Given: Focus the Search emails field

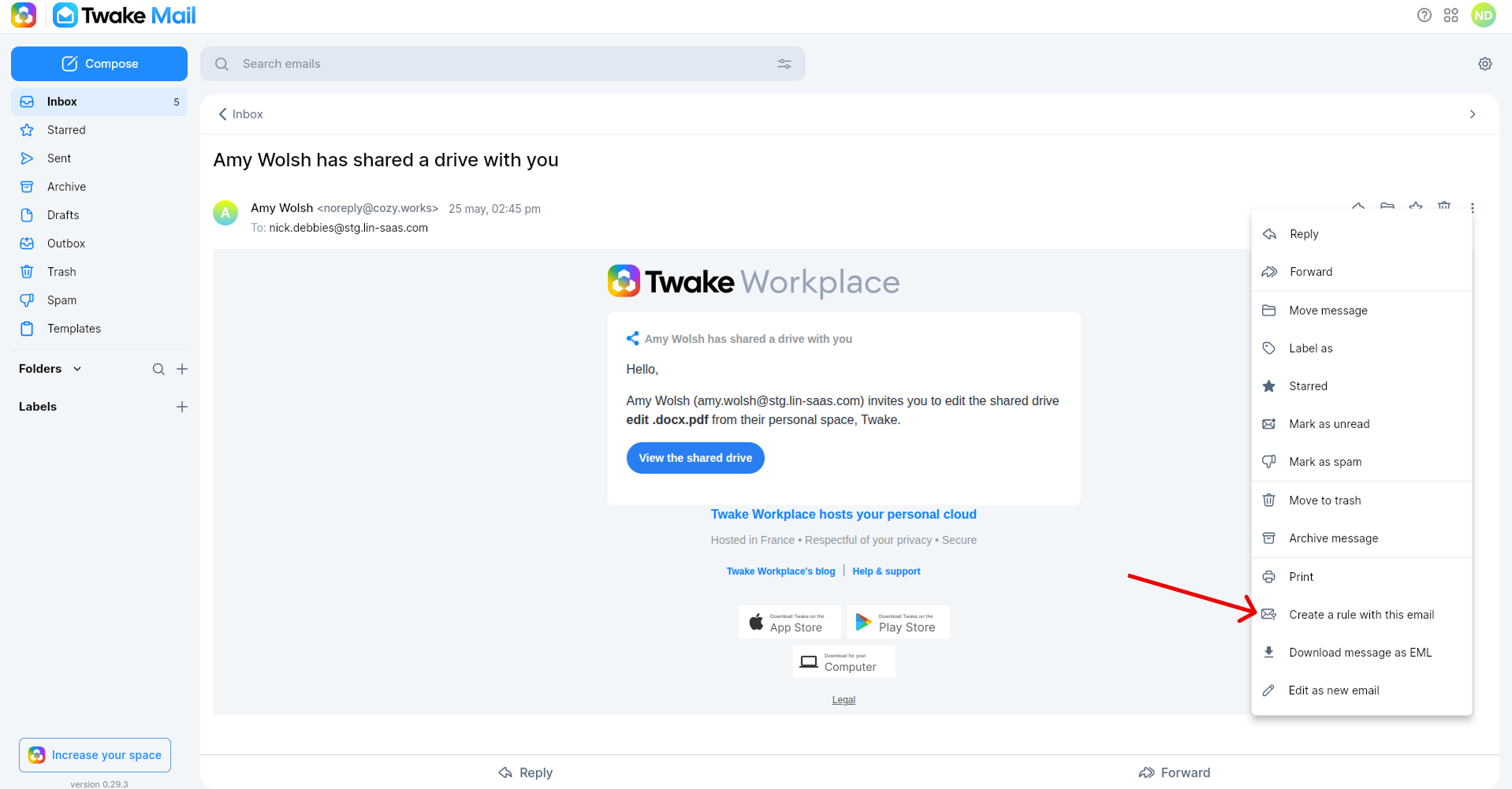Looking at the screenshot, I should coord(503,64).
